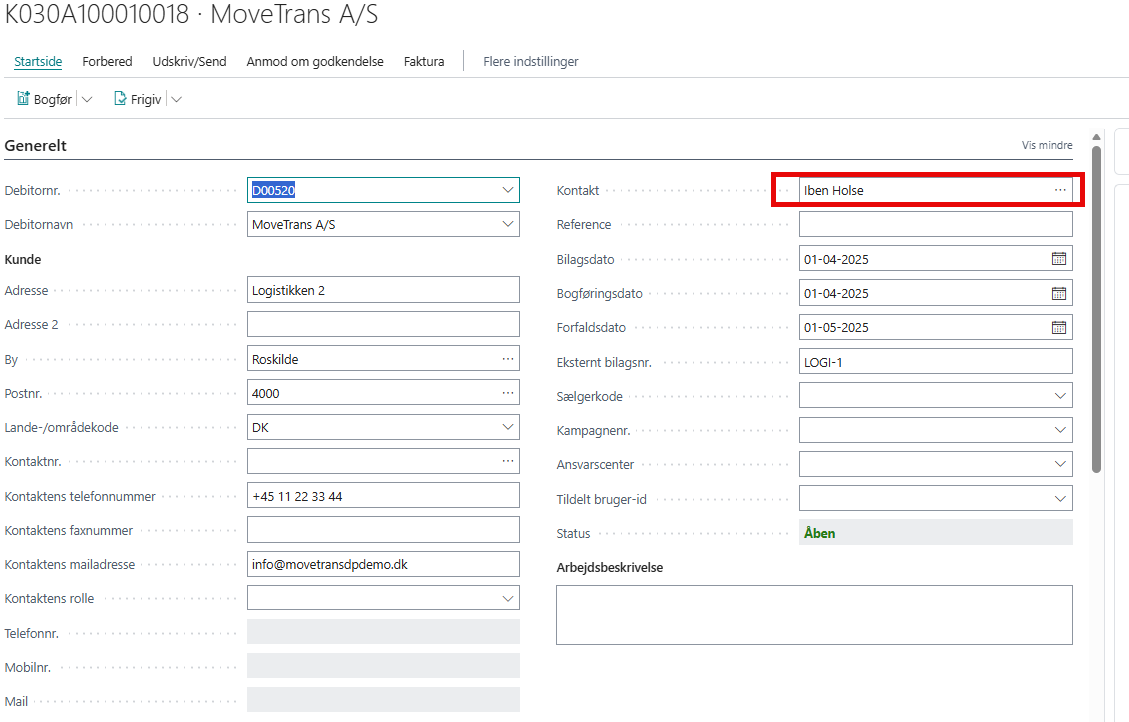The image size is (1129, 722).
Task: Click the Bogfør post icon
Action: pyautogui.click(x=23, y=99)
